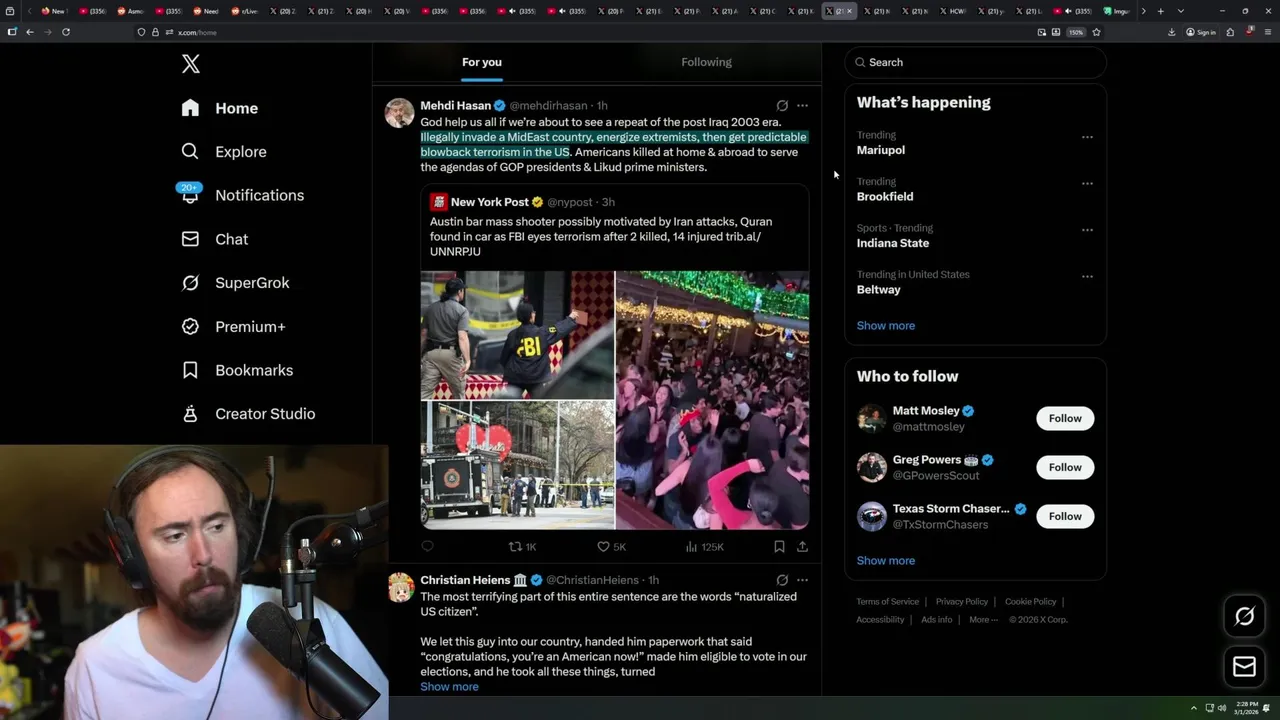
Task: Expand Christian Heiens' post with Show more
Action: pos(449,687)
